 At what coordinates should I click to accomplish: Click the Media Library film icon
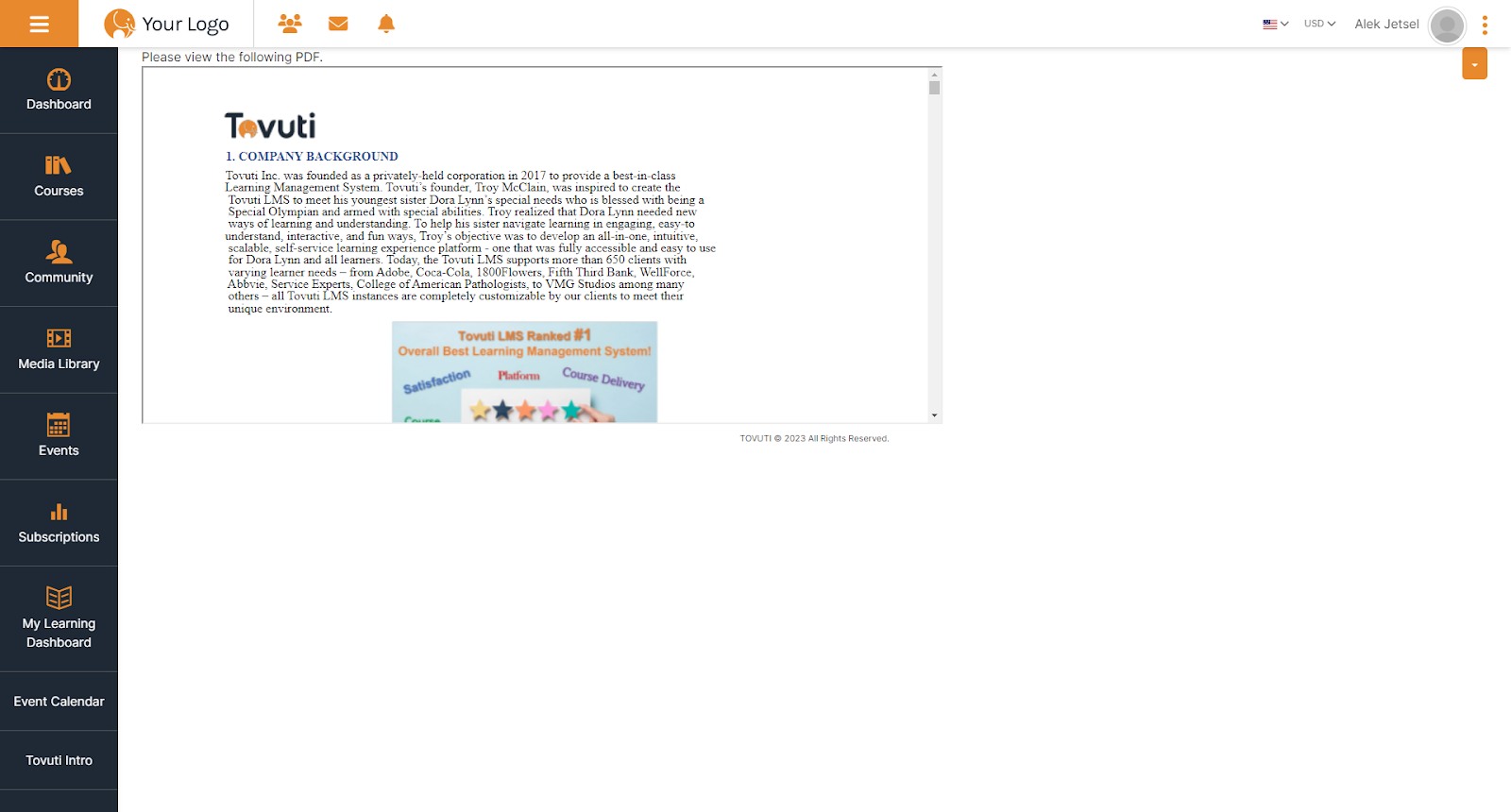click(59, 338)
